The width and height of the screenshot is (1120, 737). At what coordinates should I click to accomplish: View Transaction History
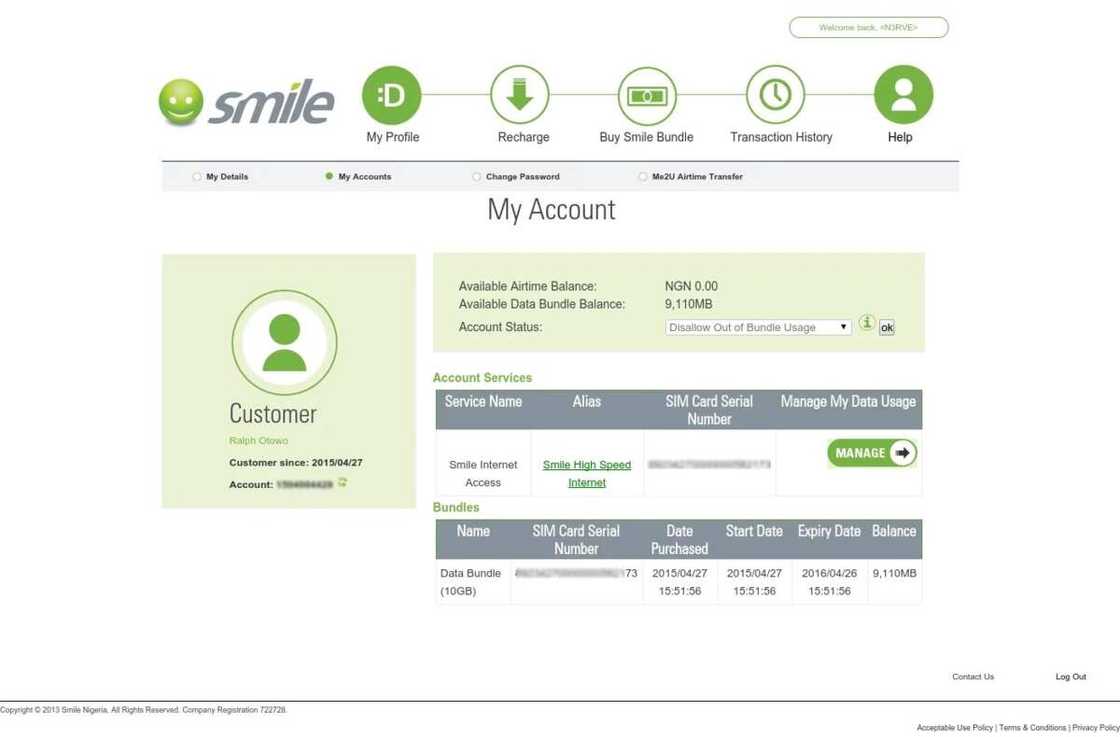point(776,95)
